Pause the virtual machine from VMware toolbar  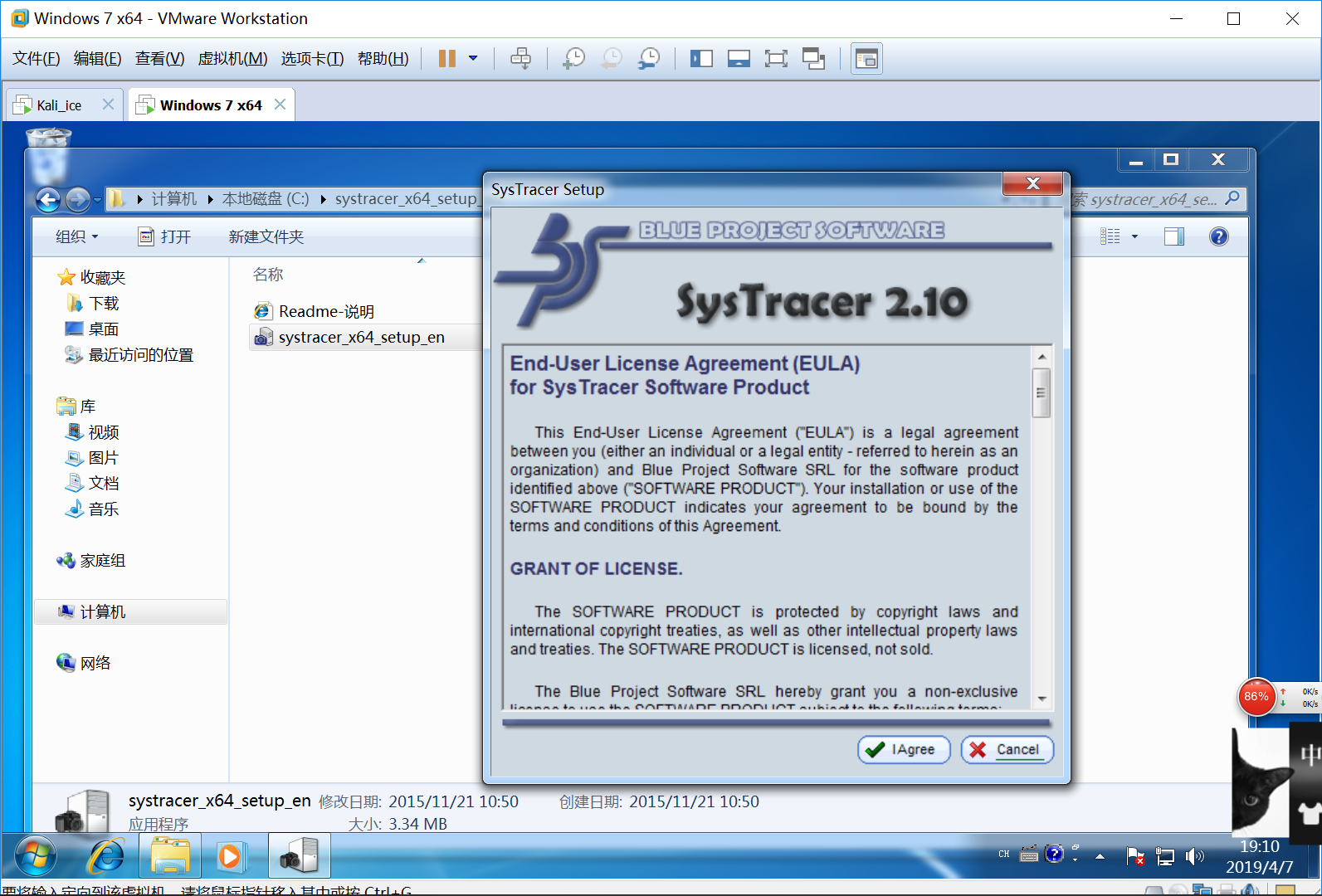coord(447,58)
